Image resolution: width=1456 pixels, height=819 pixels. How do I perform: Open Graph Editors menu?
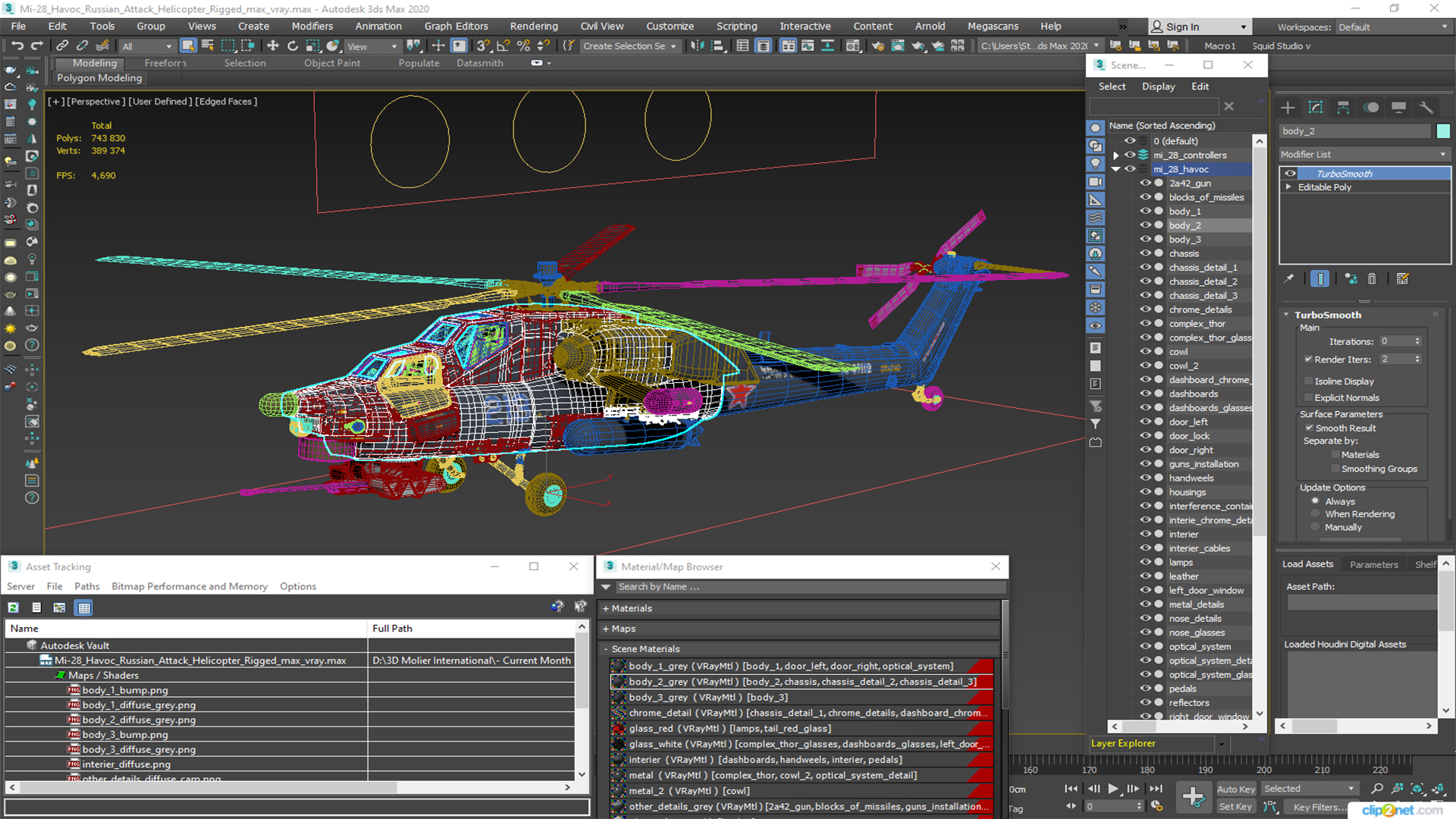[x=456, y=26]
